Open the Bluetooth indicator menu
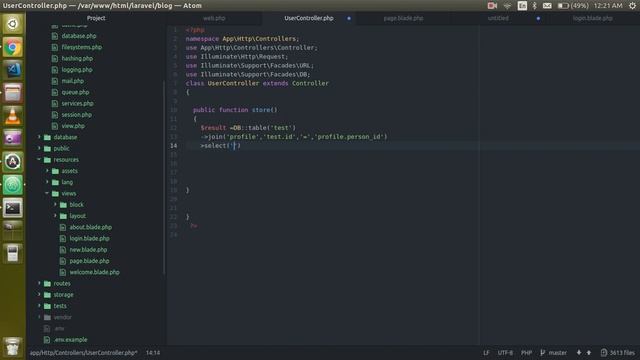The image size is (640, 360). pyautogui.click(x=535, y=6)
